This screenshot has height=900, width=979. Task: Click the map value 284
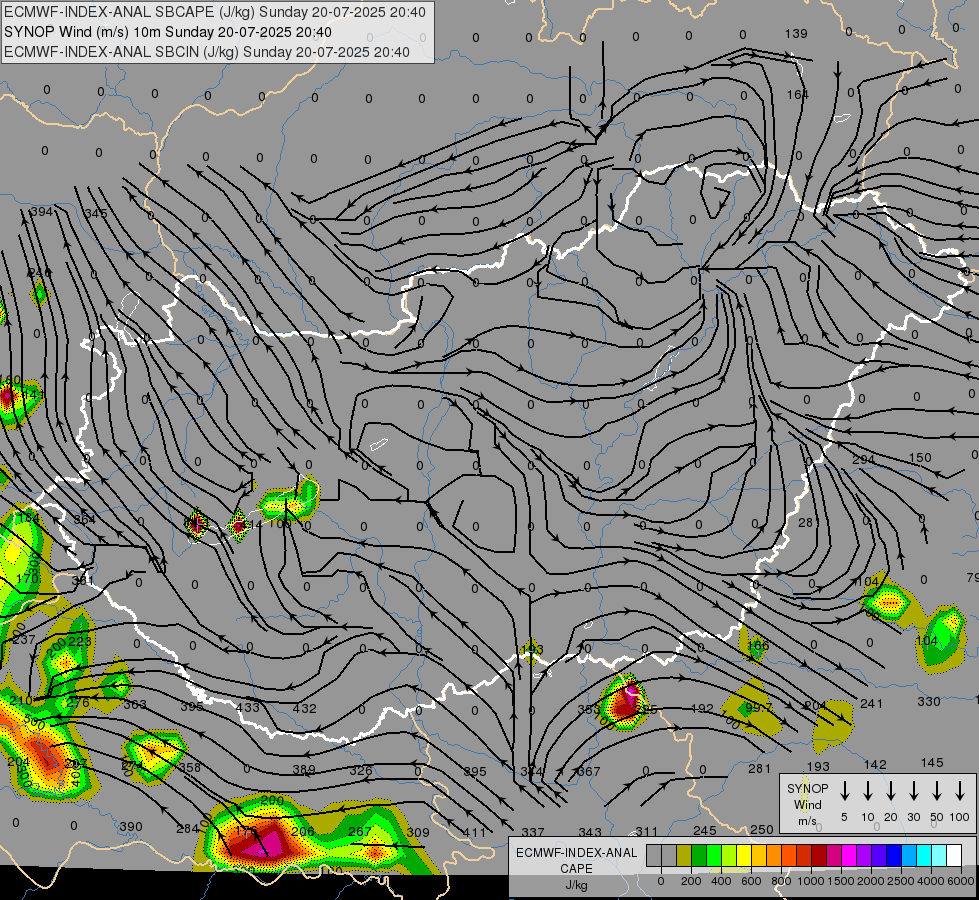(187, 829)
